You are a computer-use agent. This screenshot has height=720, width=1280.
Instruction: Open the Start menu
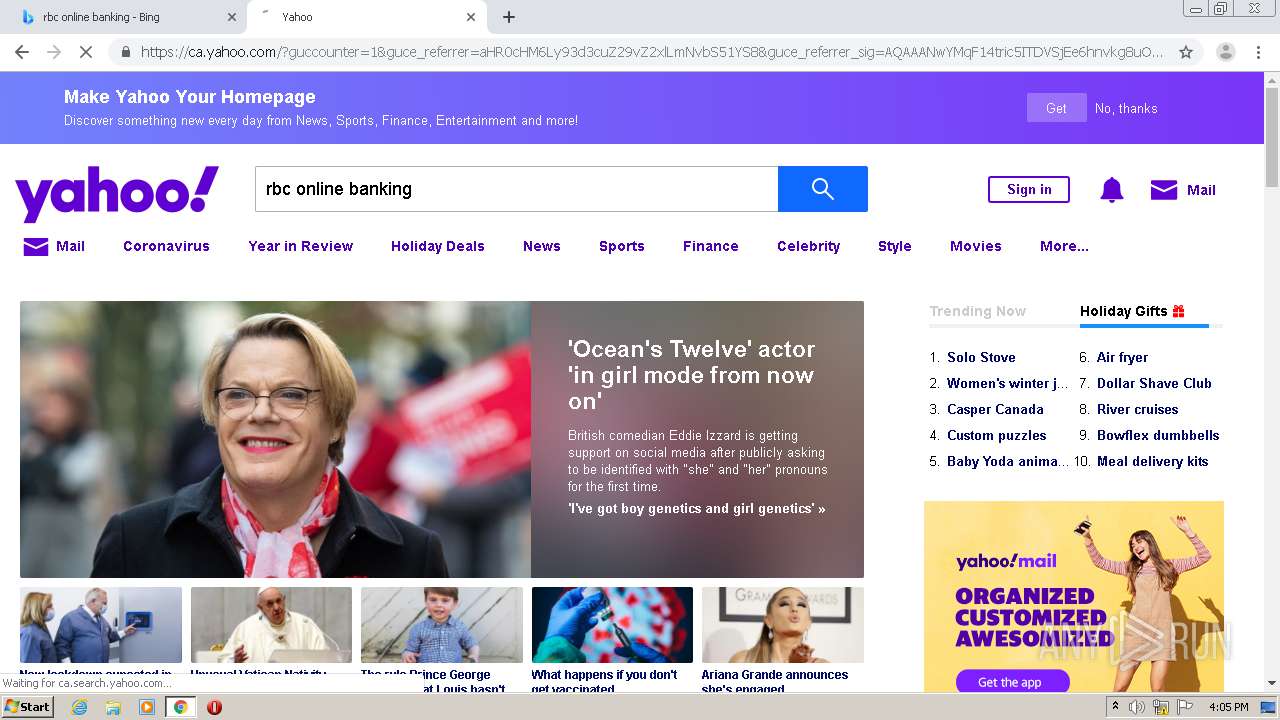tap(28, 707)
